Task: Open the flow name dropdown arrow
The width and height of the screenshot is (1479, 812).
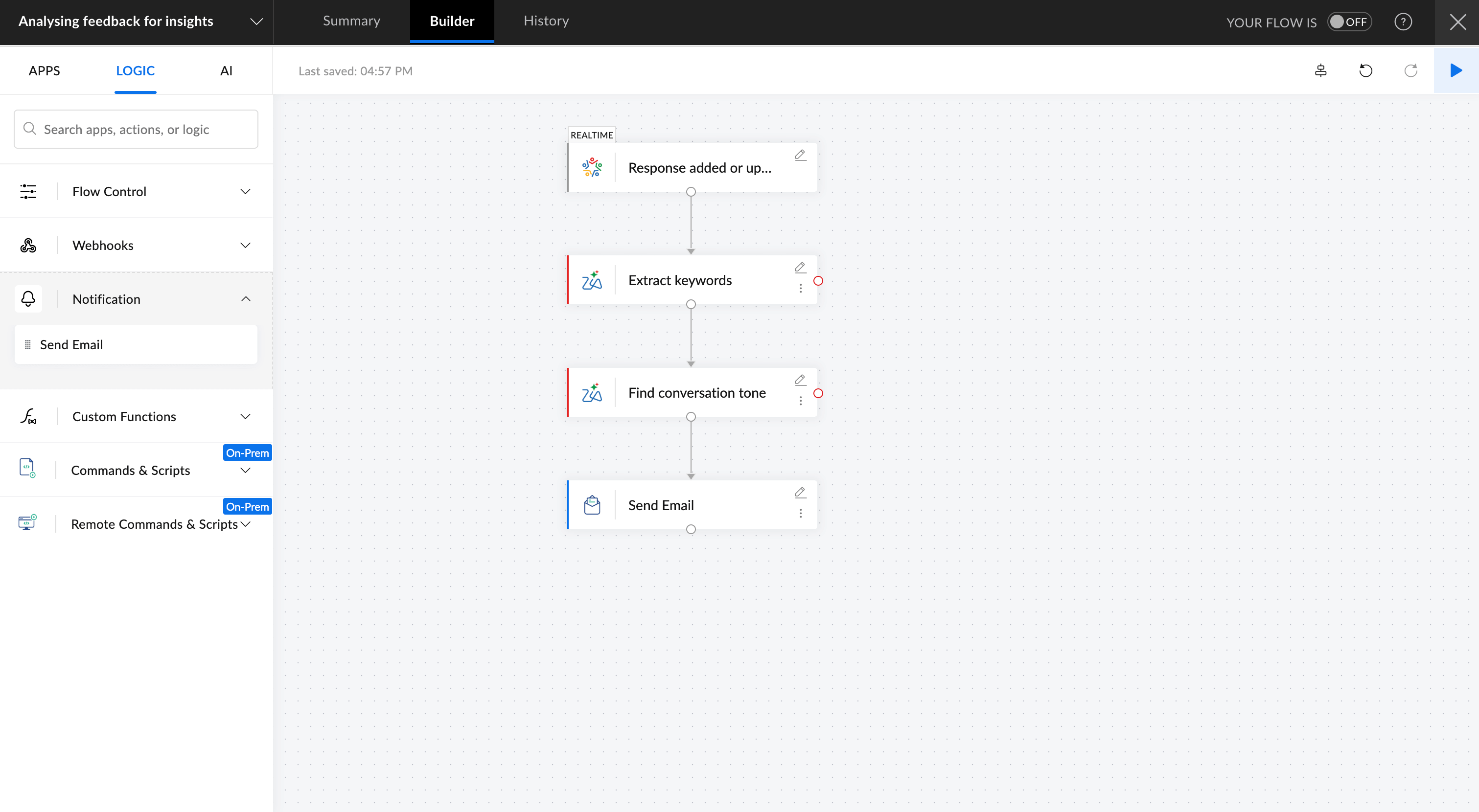Action: (x=256, y=22)
